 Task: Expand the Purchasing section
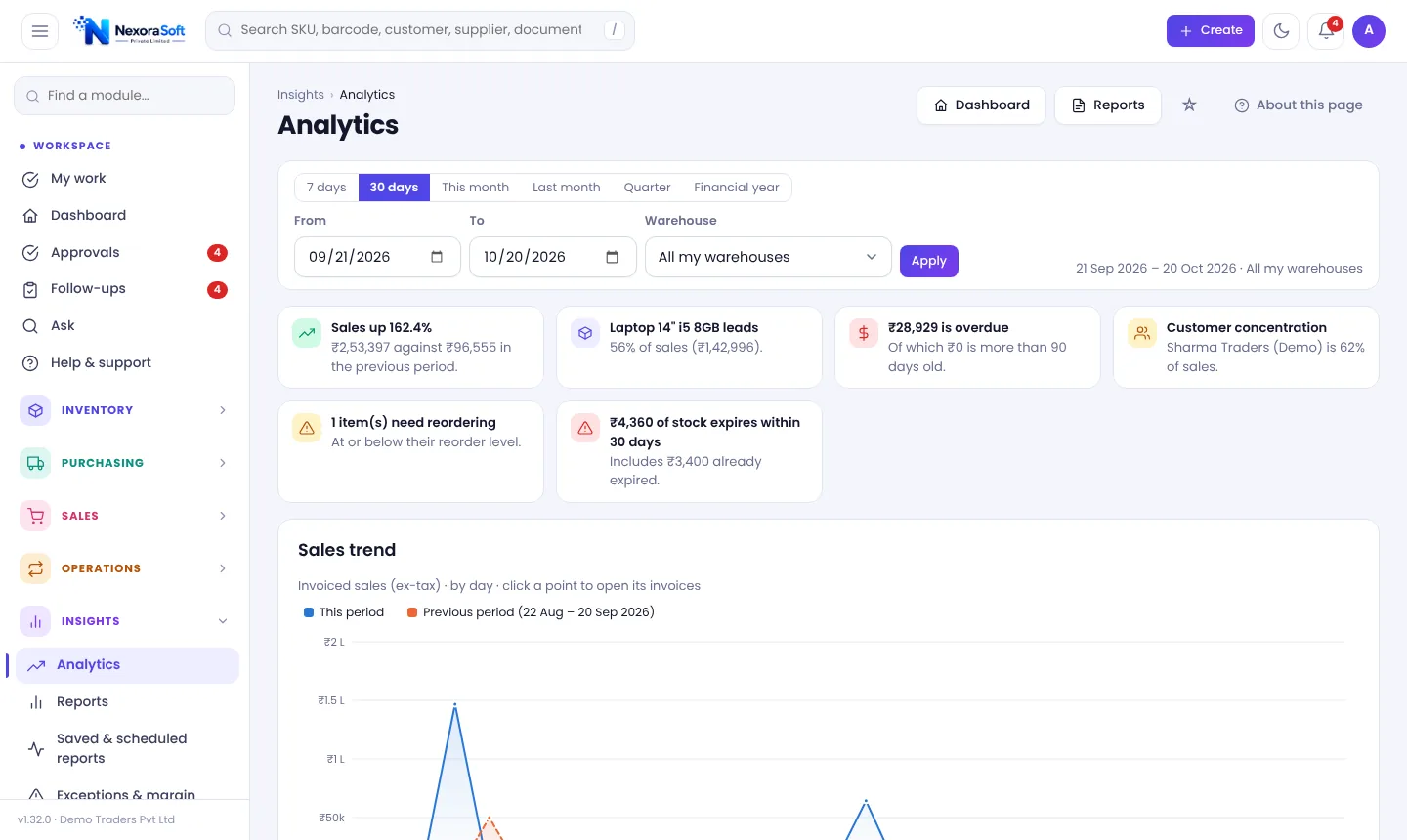125,463
